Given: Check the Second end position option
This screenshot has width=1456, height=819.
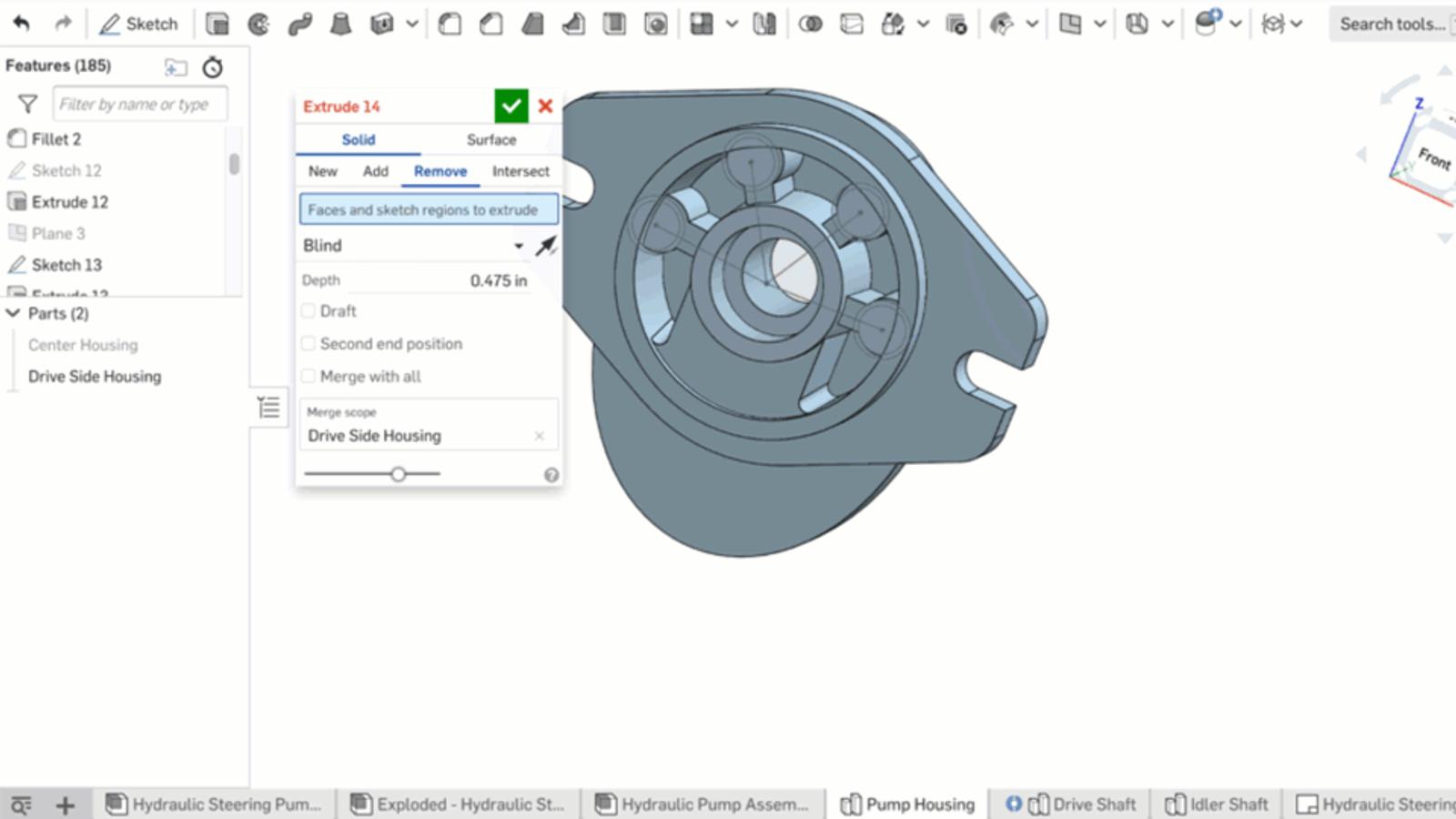Looking at the screenshot, I should tap(308, 344).
